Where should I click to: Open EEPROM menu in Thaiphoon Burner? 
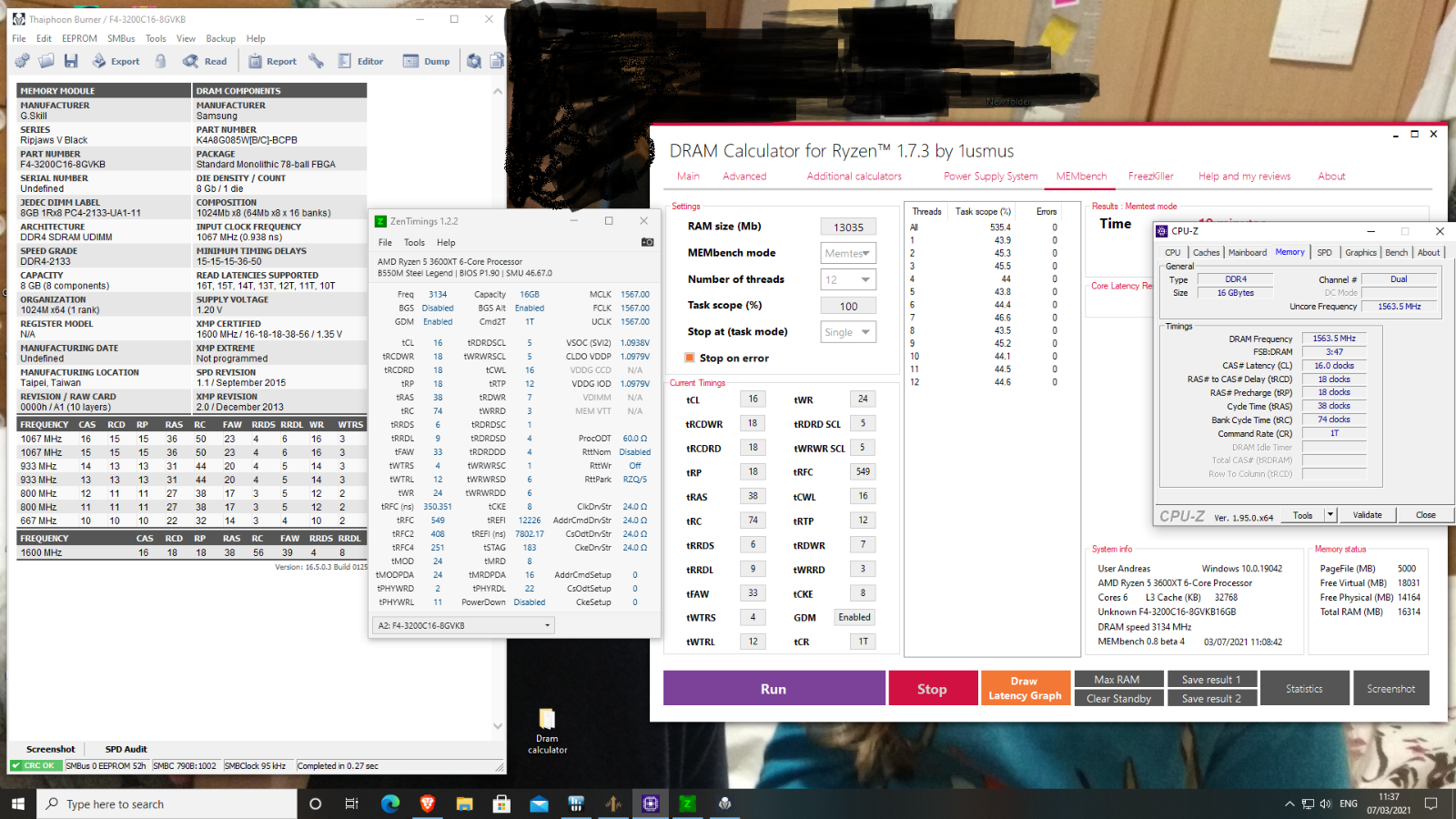(79, 38)
